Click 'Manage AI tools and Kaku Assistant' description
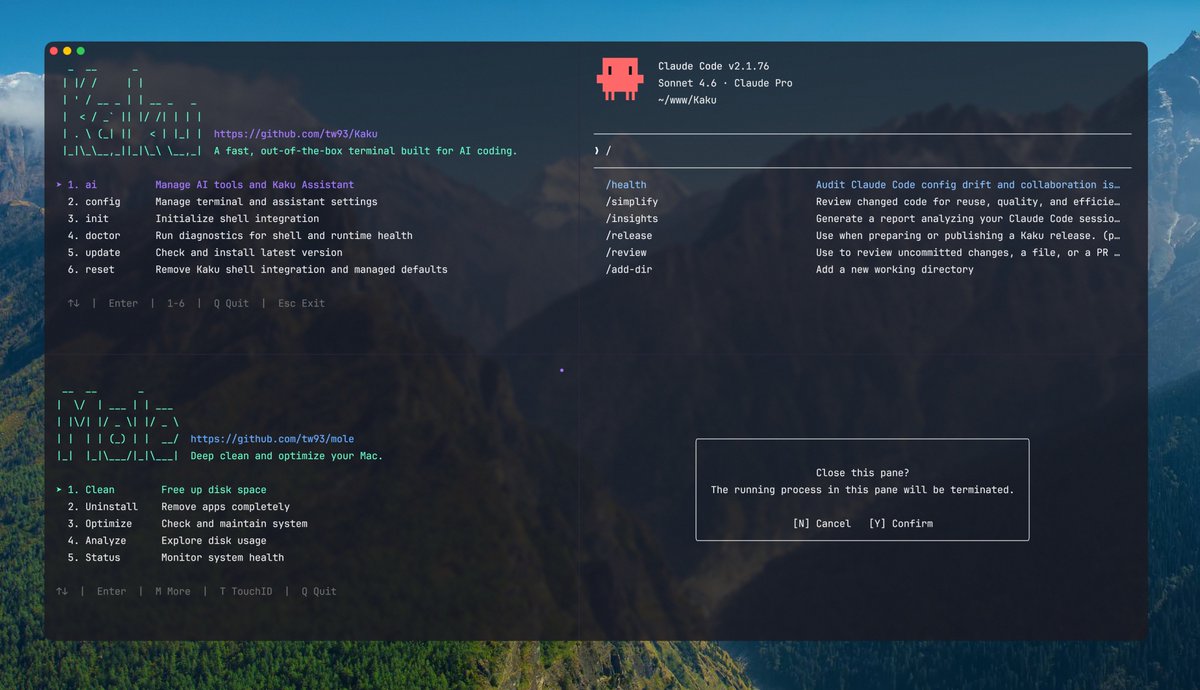The image size is (1200, 690). click(x=255, y=185)
